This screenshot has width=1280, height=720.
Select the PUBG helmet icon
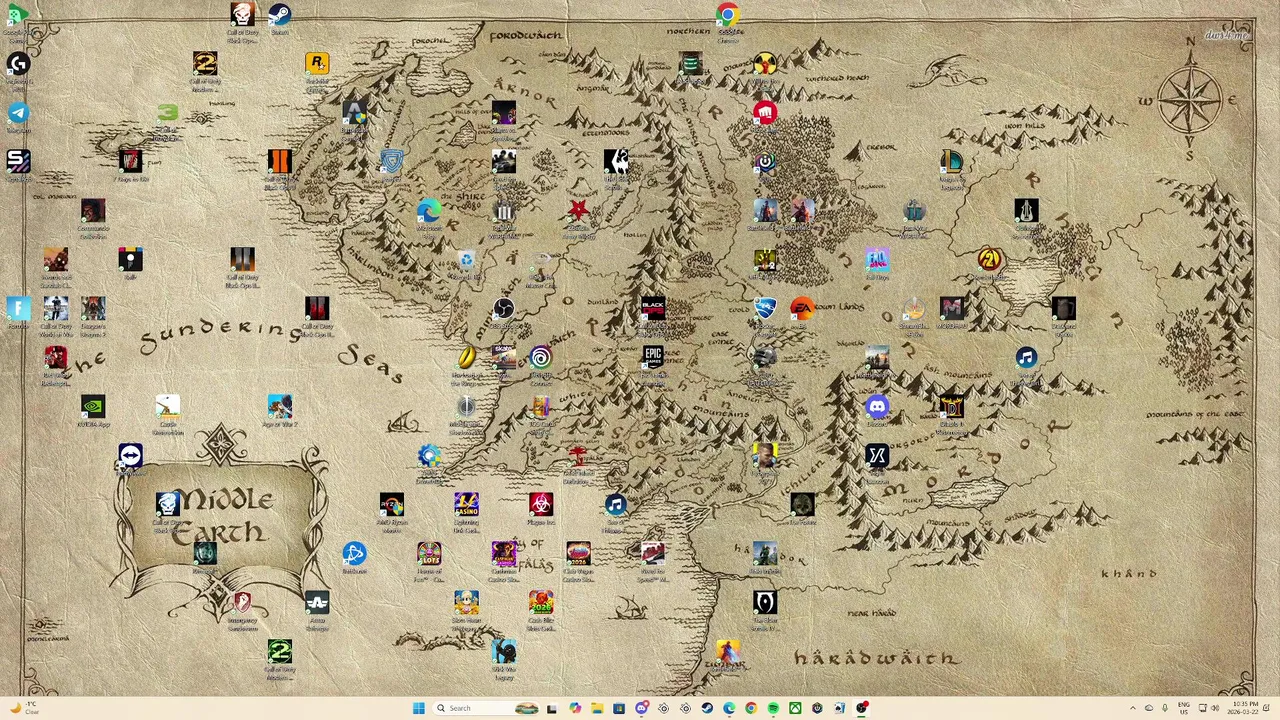pos(765,357)
